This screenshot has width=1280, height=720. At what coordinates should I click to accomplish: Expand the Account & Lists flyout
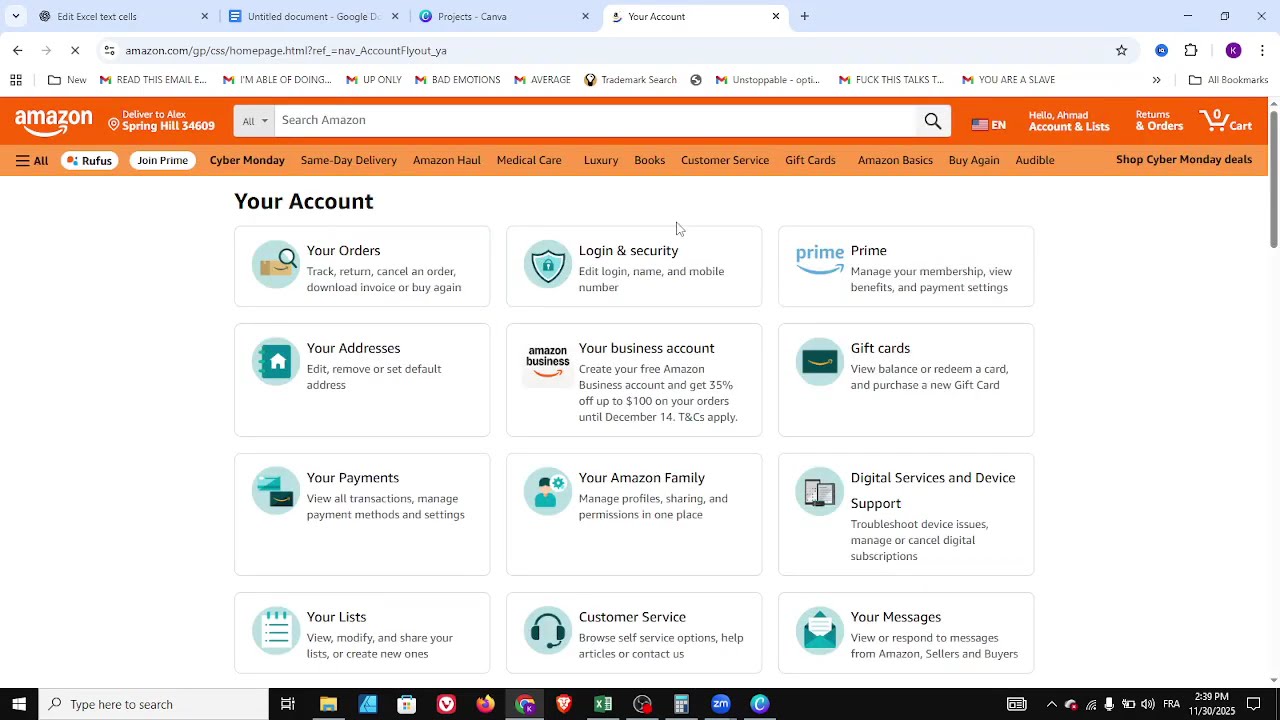1068,121
